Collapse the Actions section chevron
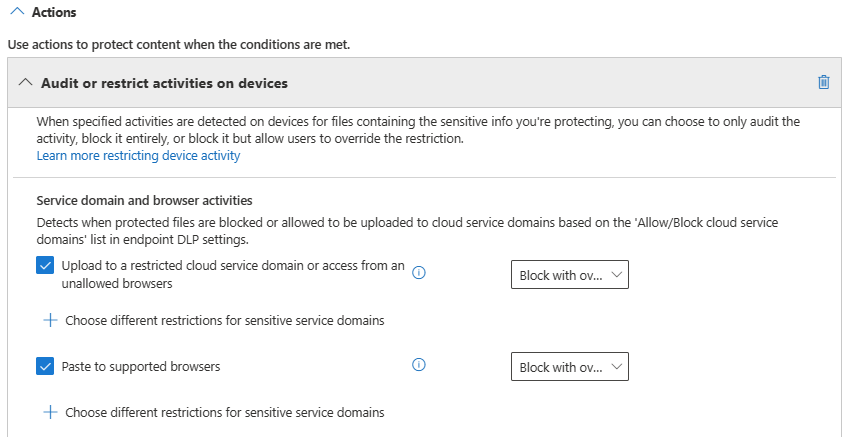 [x=16, y=12]
